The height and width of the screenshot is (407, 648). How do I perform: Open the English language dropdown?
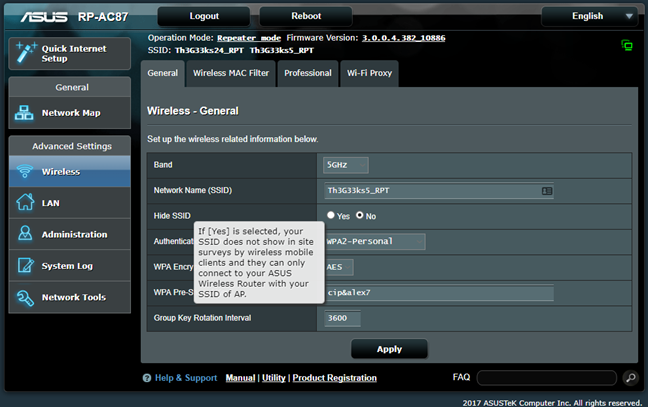coord(592,16)
